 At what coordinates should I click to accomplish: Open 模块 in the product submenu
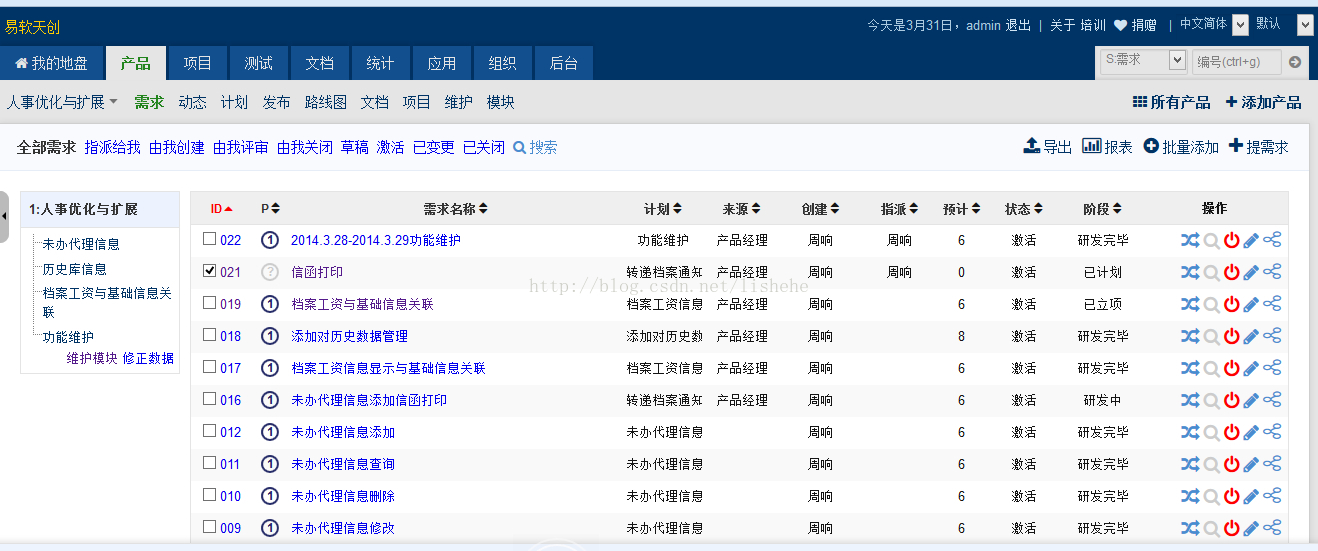(501, 102)
